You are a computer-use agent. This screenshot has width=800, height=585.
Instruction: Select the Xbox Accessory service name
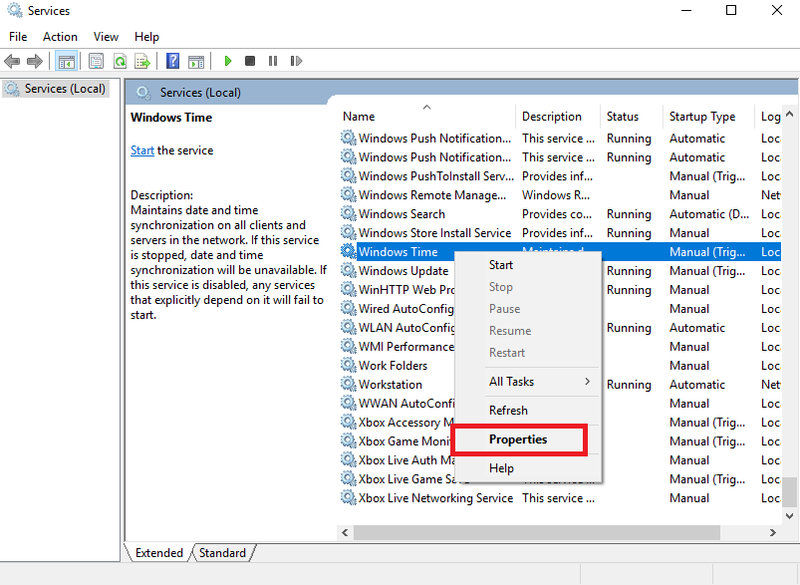click(406, 422)
